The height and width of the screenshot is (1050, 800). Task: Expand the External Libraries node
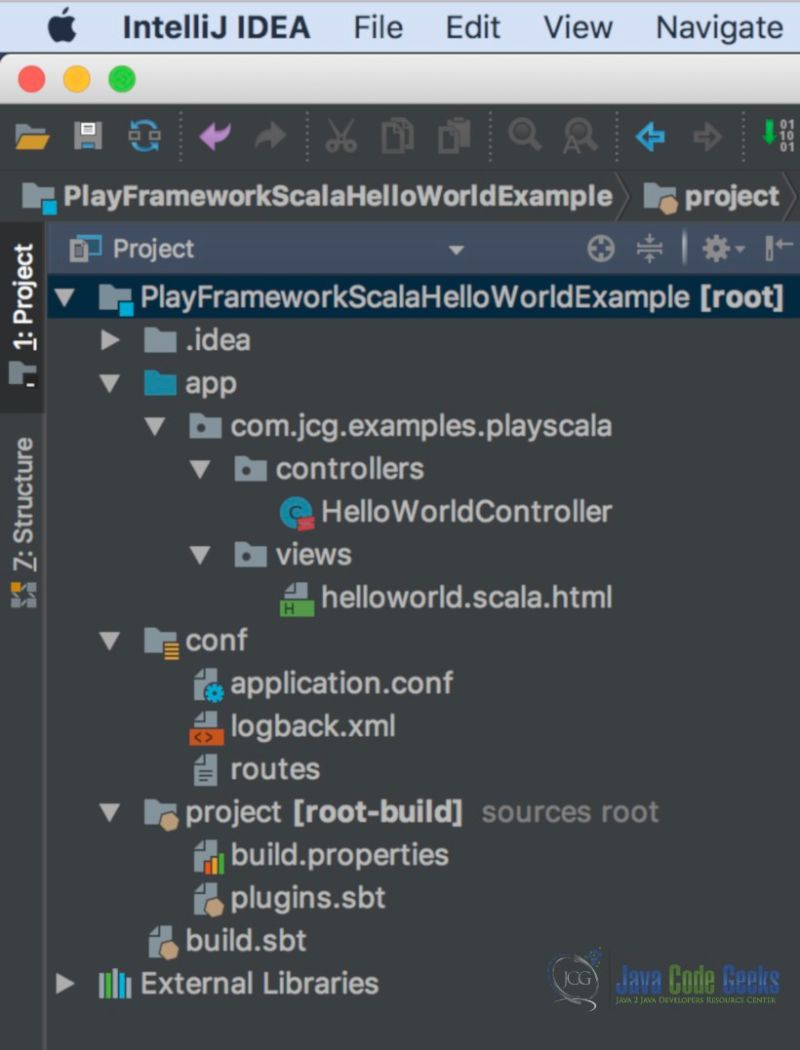(x=65, y=984)
